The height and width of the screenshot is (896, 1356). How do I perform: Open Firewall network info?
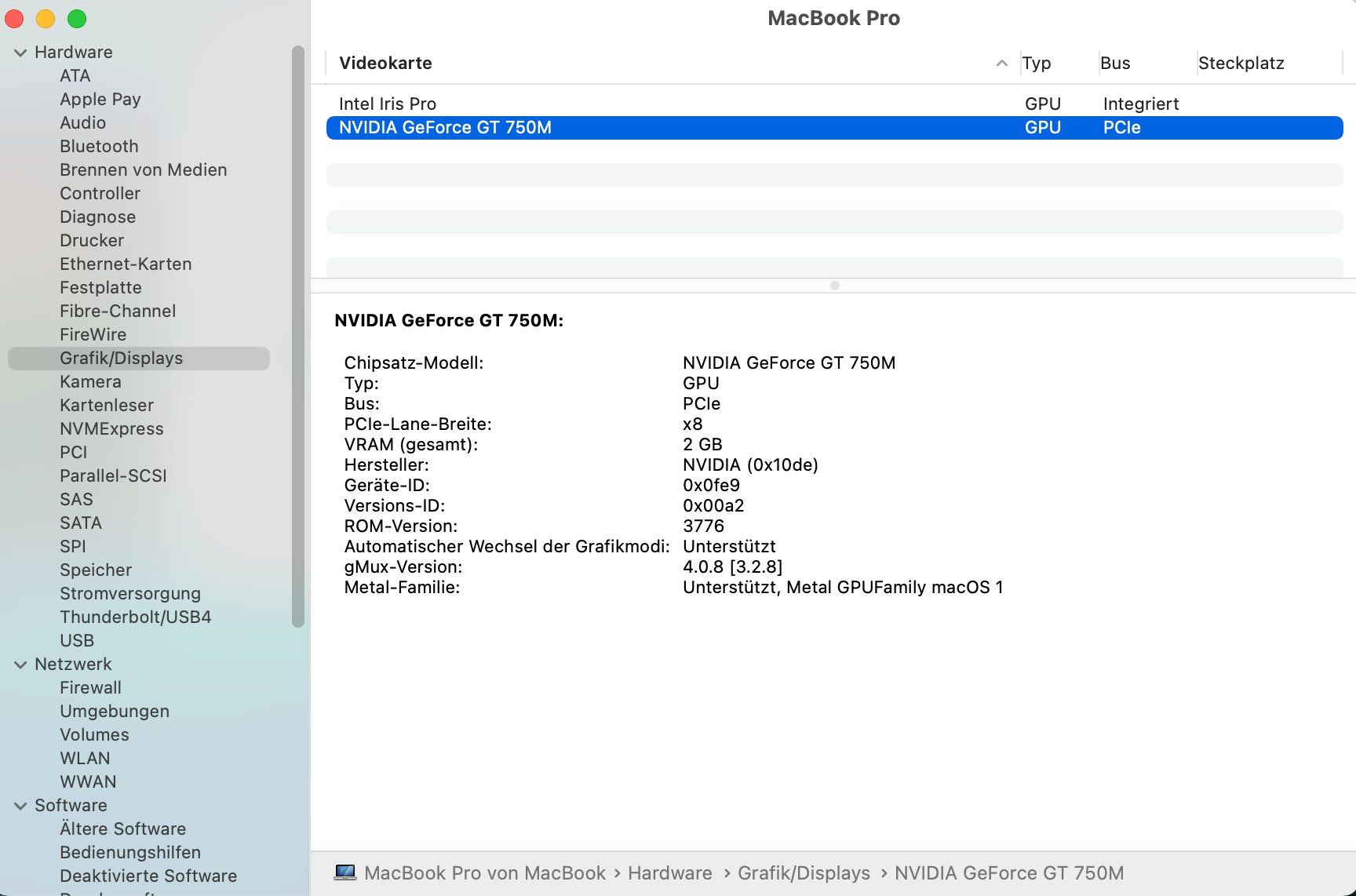(90, 687)
